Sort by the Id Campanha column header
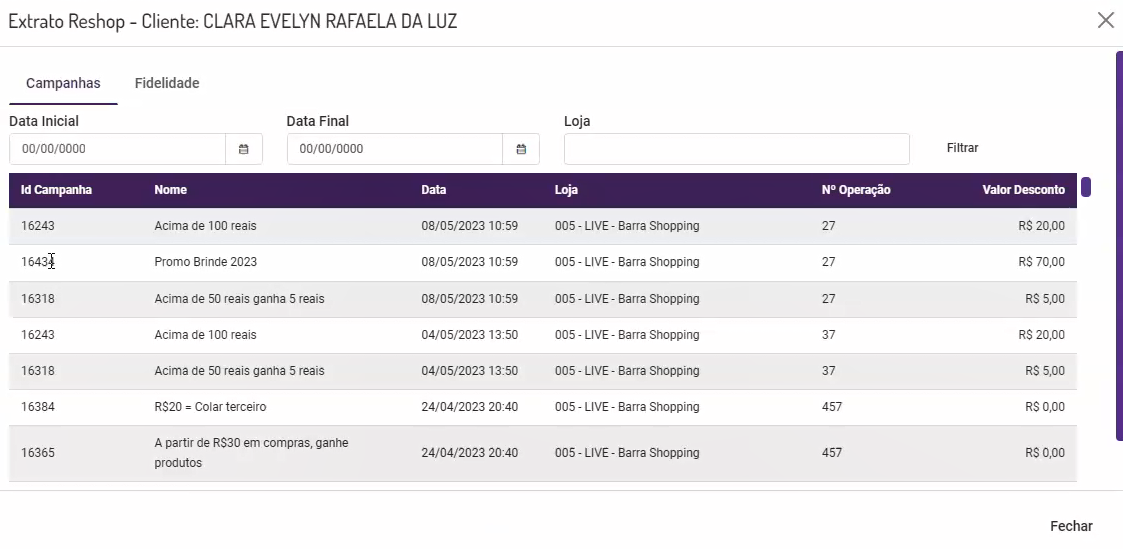The image size is (1123, 549). point(56,190)
